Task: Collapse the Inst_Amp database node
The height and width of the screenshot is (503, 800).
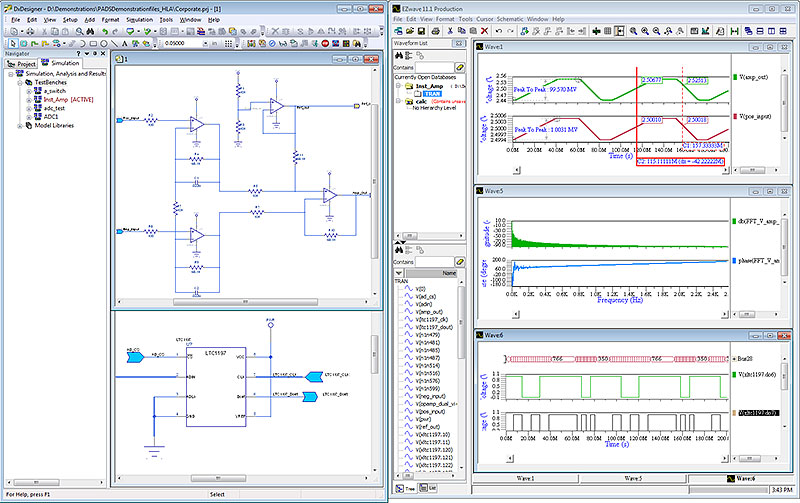Action: click(x=398, y=86)
